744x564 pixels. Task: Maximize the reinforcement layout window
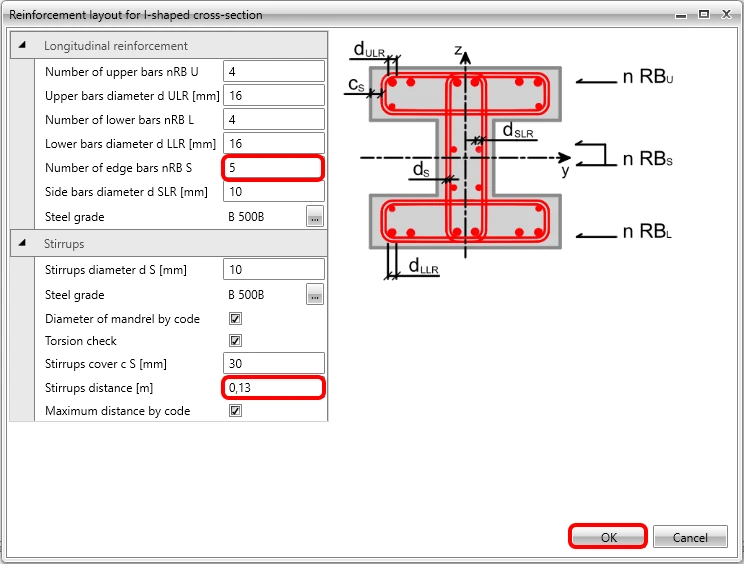tap(704, 14)
